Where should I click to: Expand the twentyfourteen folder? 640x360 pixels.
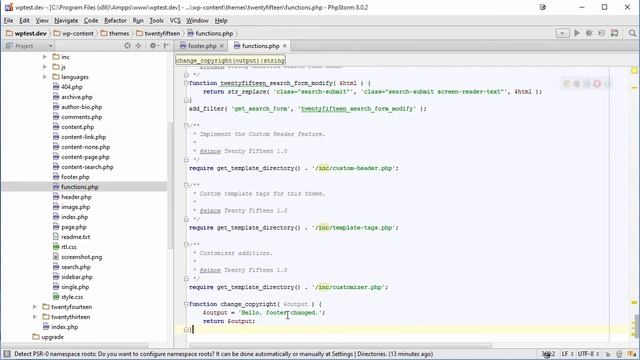(35, 307)
